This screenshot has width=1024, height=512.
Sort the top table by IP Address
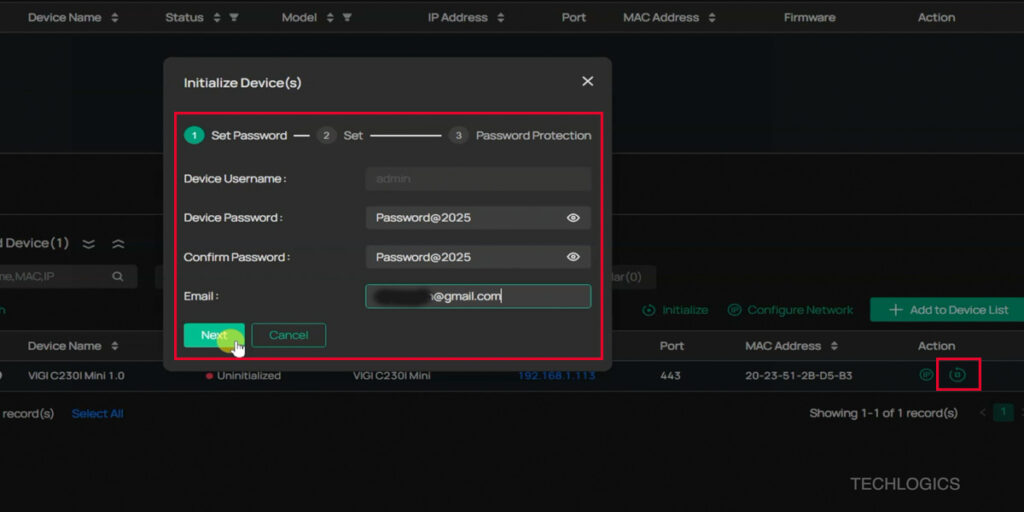[500, 18]
